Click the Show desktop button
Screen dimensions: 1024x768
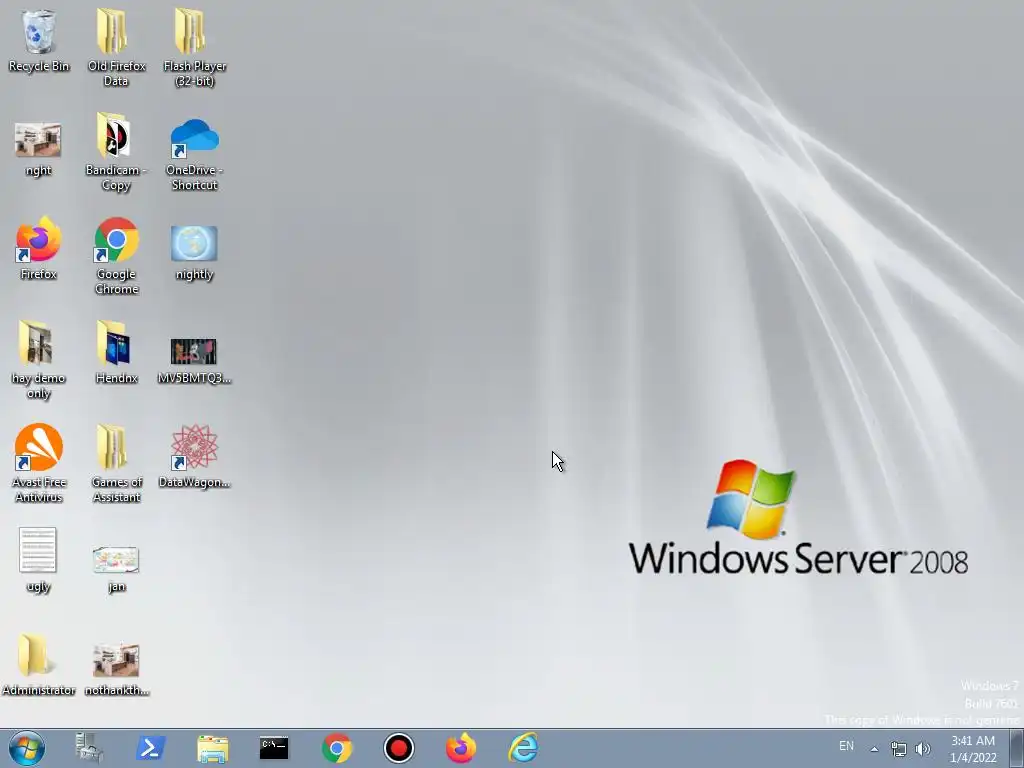point(1017,748)
